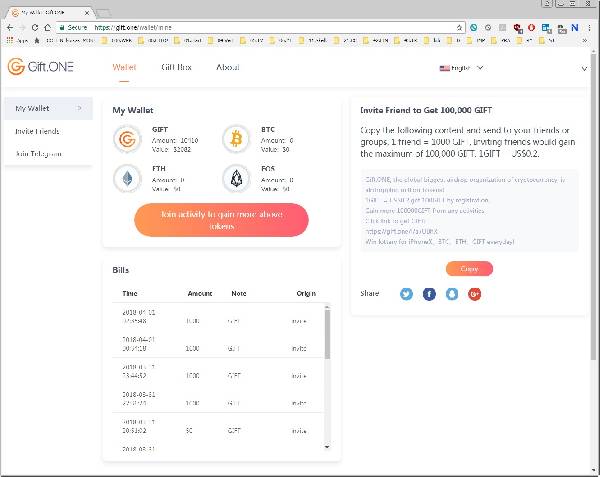Viewport: 600px width, 477px height.
Task: Click the Amount column header
Action: [x=200, y=293]
